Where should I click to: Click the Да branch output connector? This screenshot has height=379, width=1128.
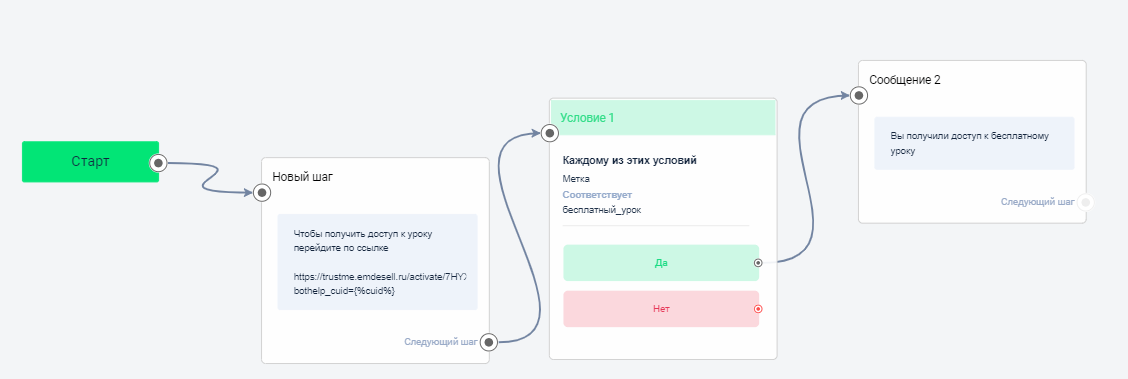[x=758, y=262]
